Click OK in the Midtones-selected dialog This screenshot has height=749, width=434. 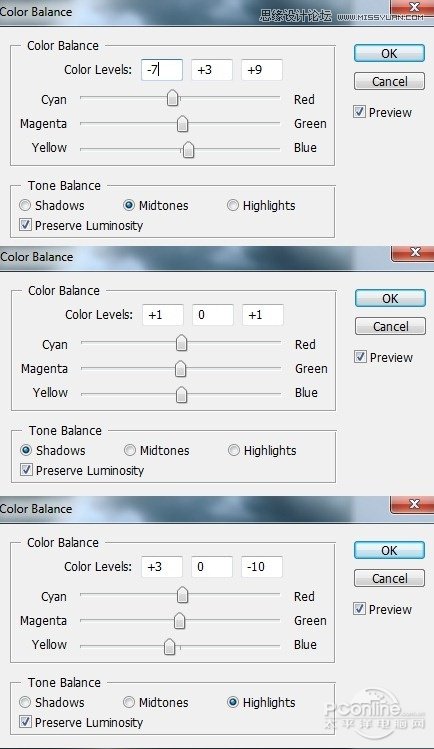pos(389,54)
